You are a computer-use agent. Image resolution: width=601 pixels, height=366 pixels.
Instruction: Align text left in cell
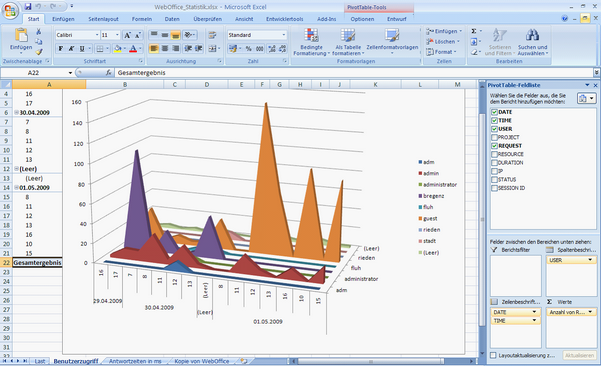pos(154,48)
